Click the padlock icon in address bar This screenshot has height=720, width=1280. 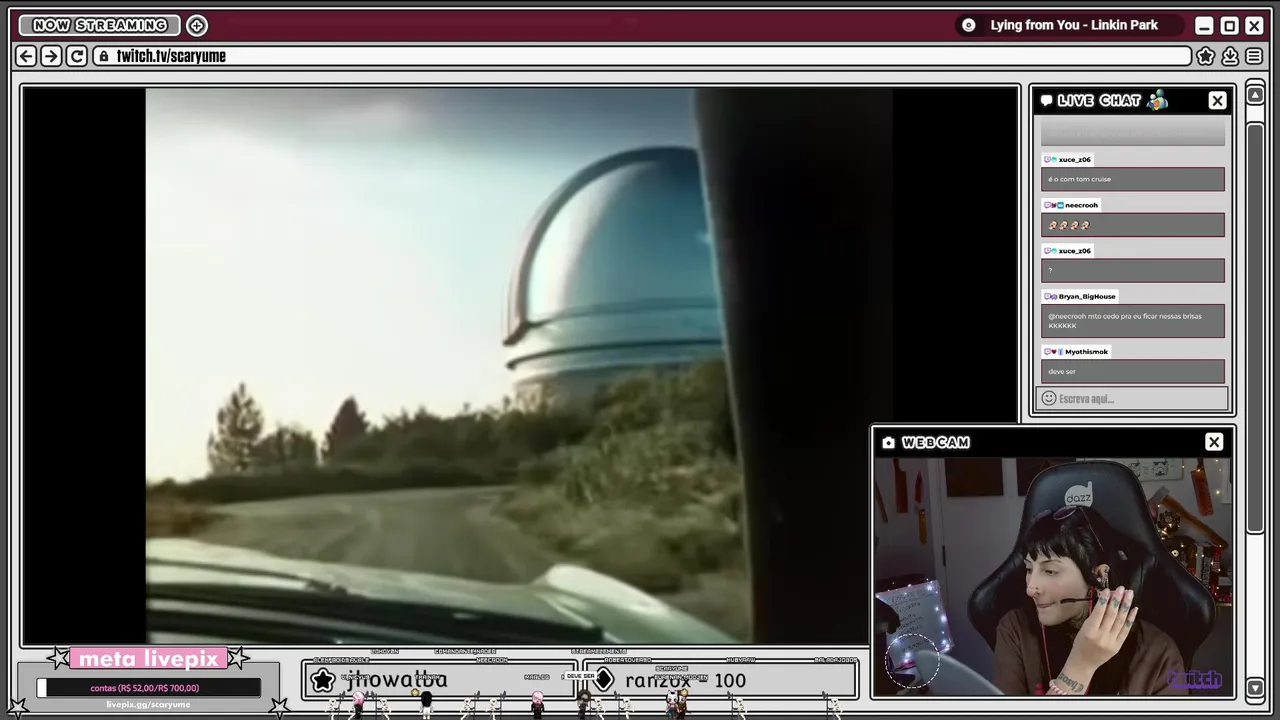click(x=104, y=56)
